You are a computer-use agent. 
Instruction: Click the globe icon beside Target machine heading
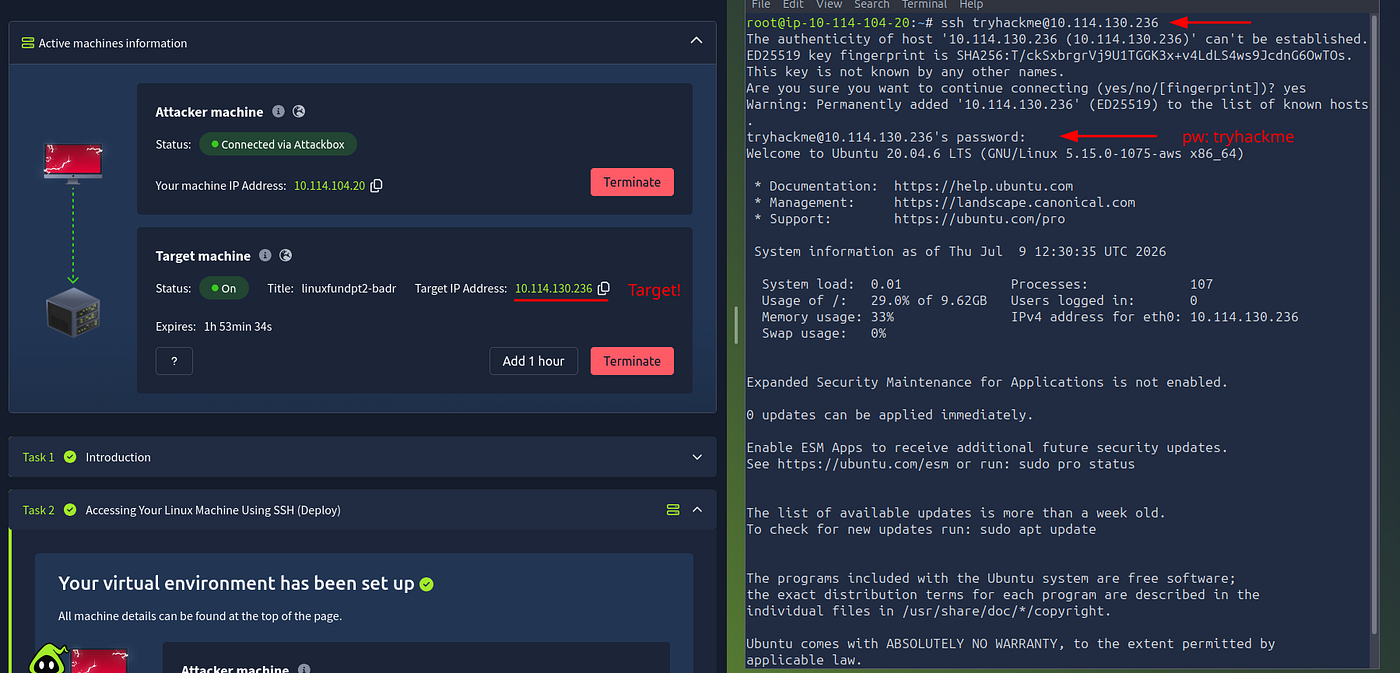(x=285, y=256)
